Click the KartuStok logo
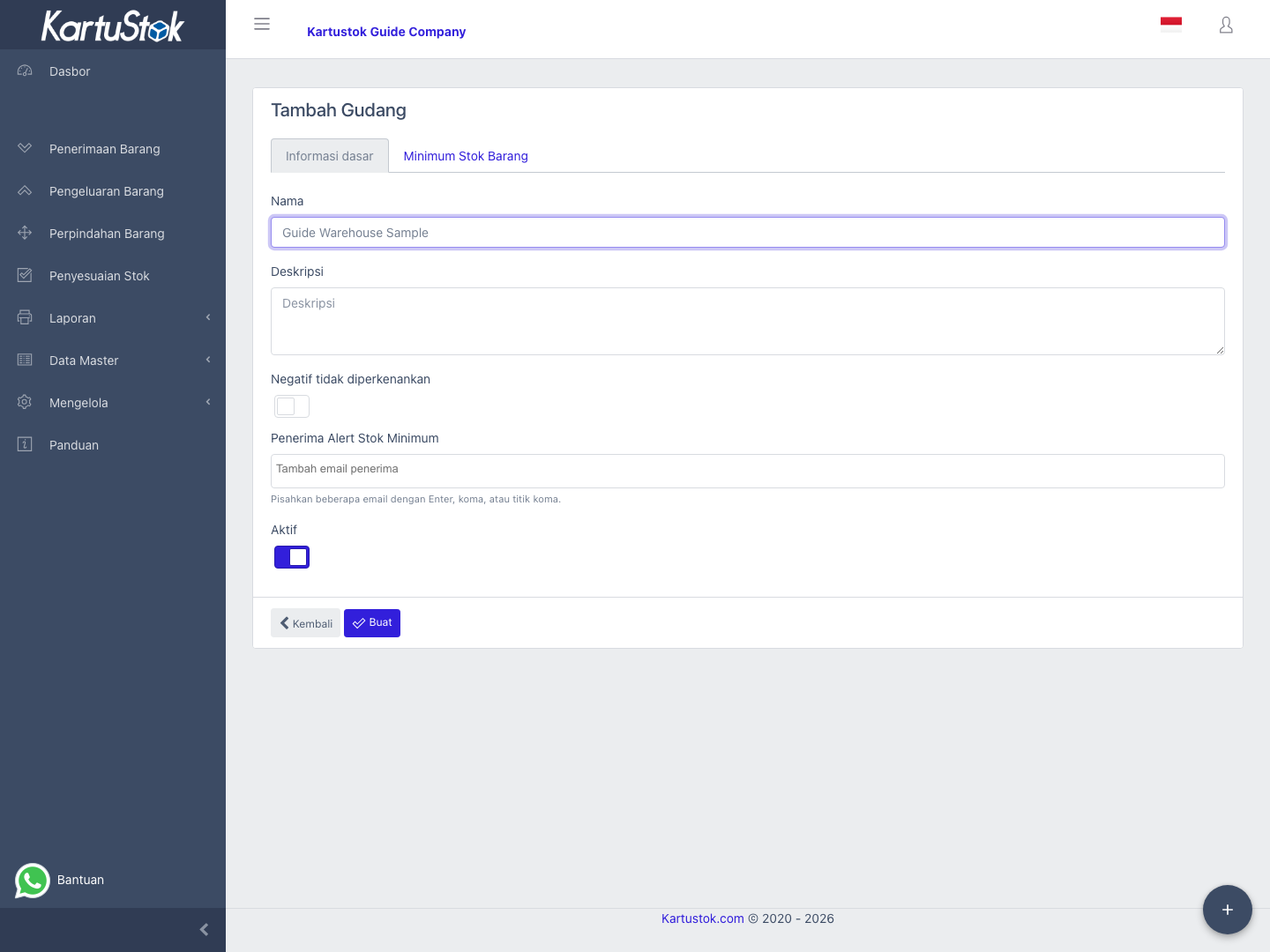The height and width of the screenshot is (952, 1270). click(113, 26)
